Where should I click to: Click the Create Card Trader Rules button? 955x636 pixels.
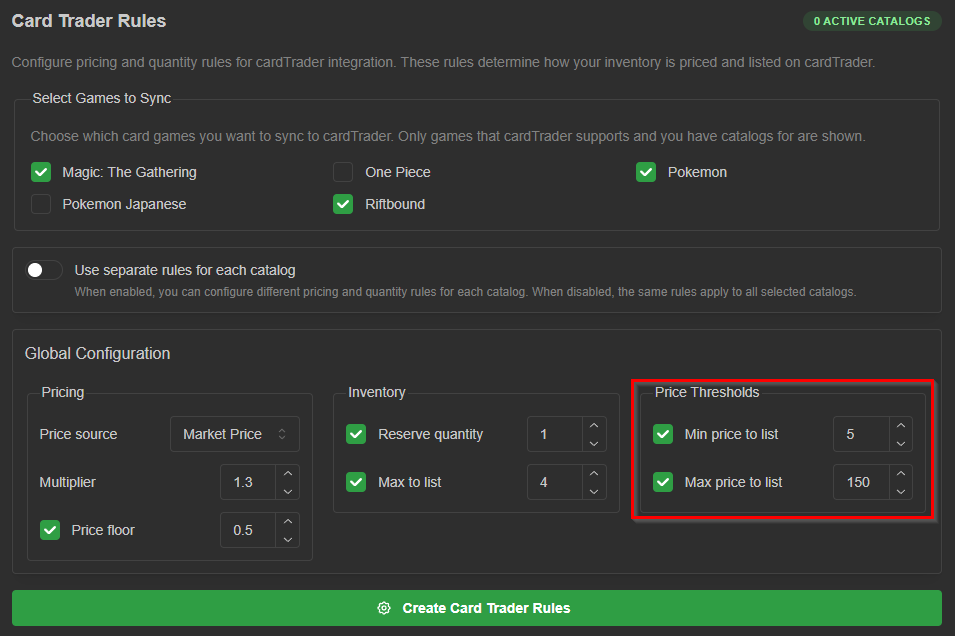477,608
